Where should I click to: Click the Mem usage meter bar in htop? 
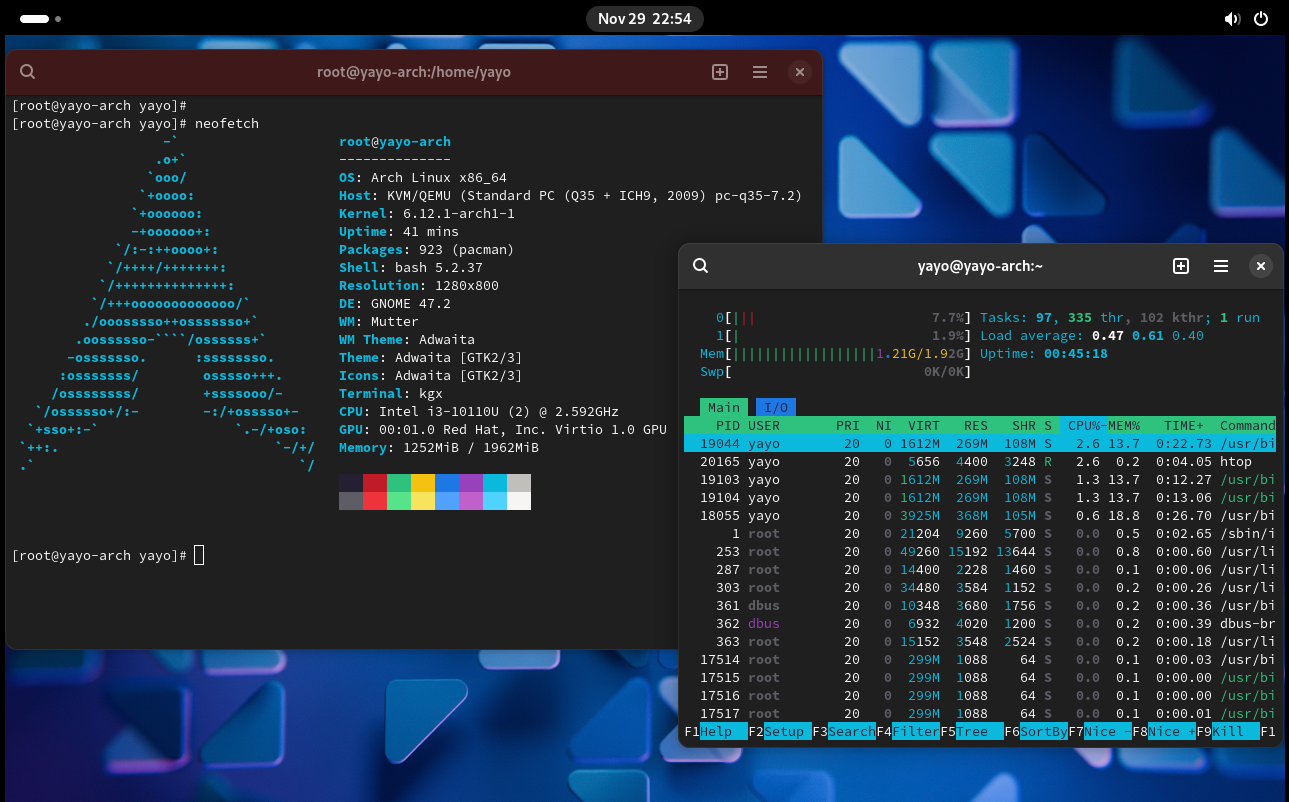(836, 354)
